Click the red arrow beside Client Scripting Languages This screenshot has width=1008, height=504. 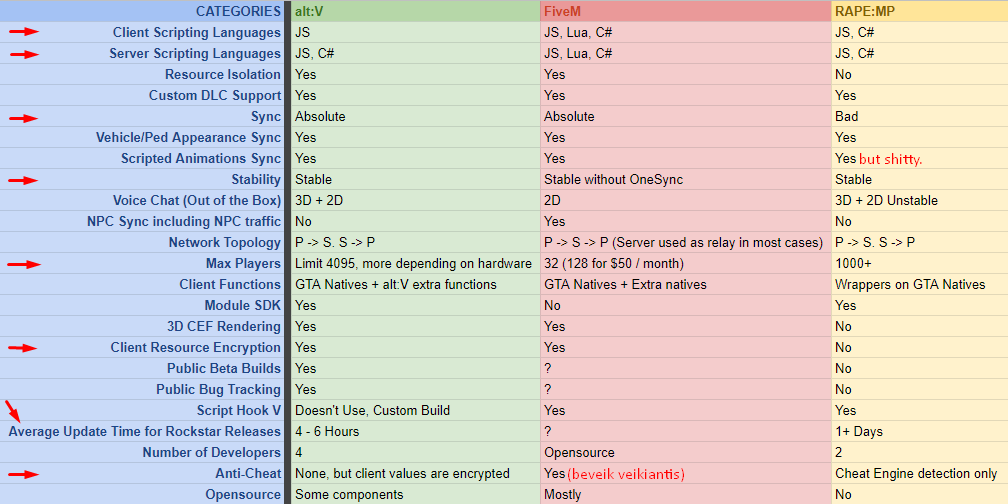24,32
